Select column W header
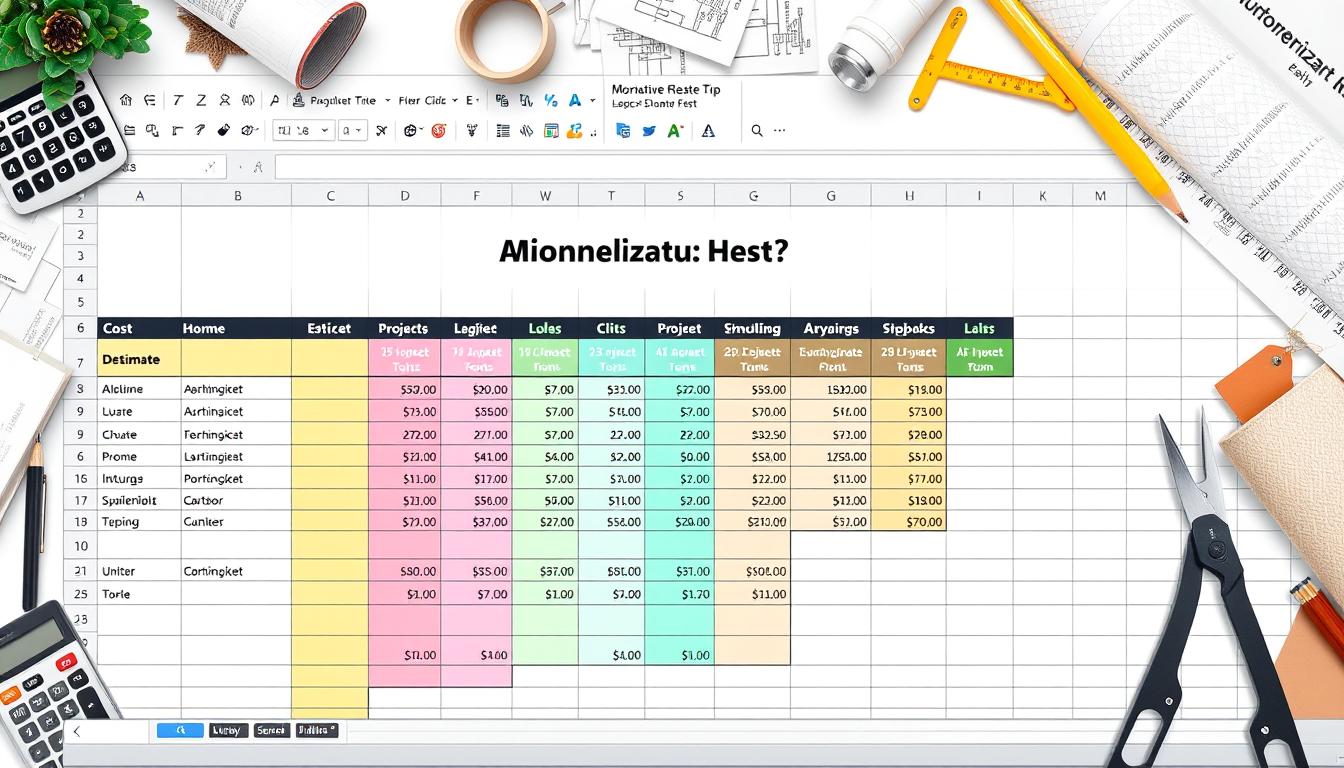 pos(545,196)
